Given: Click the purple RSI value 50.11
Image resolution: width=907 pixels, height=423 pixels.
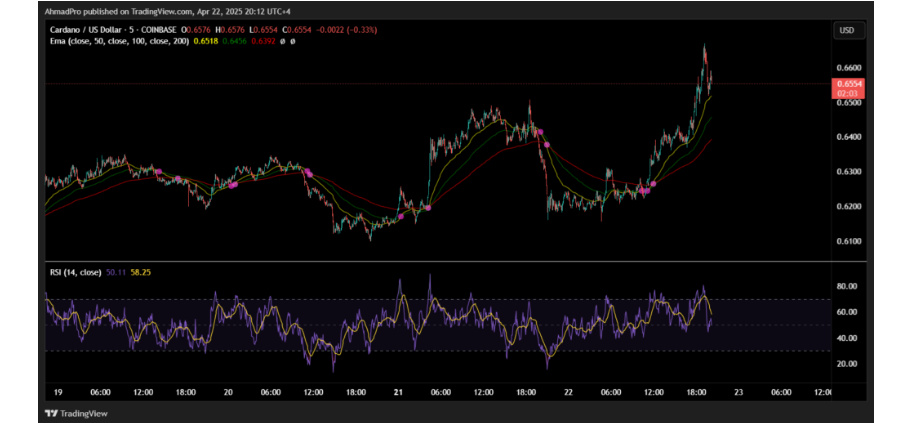Looking at the screenshot, I should tap(114, 271).
